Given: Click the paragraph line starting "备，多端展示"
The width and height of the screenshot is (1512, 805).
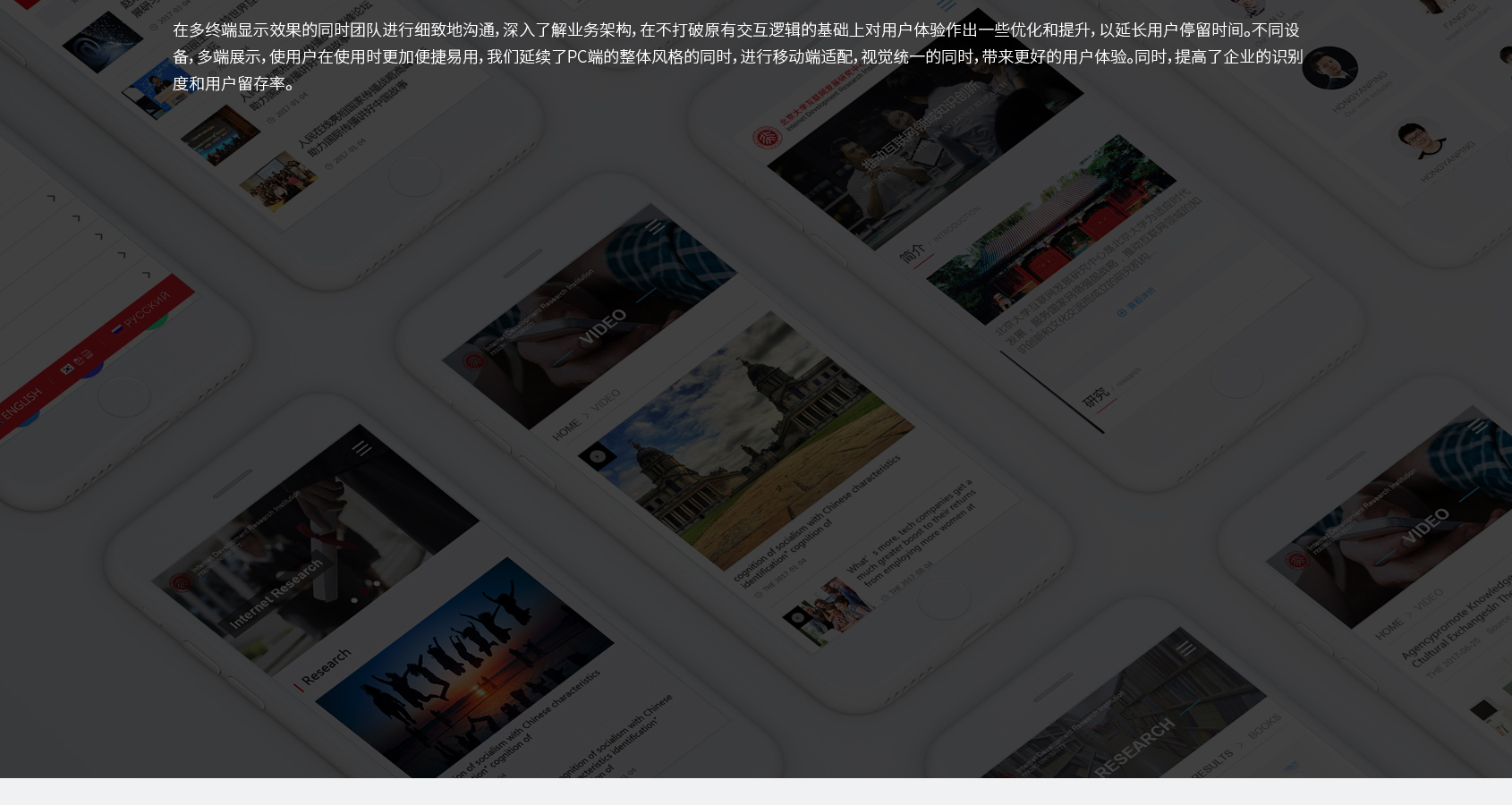Looking at the screenshot, I should coord(737,56).
